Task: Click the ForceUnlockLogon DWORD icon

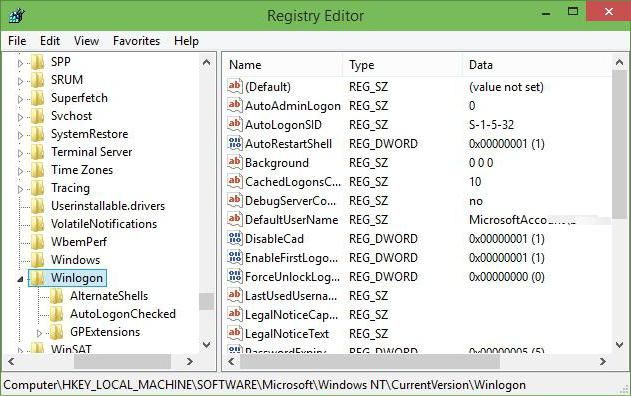Action: click(x=235, y=276)
